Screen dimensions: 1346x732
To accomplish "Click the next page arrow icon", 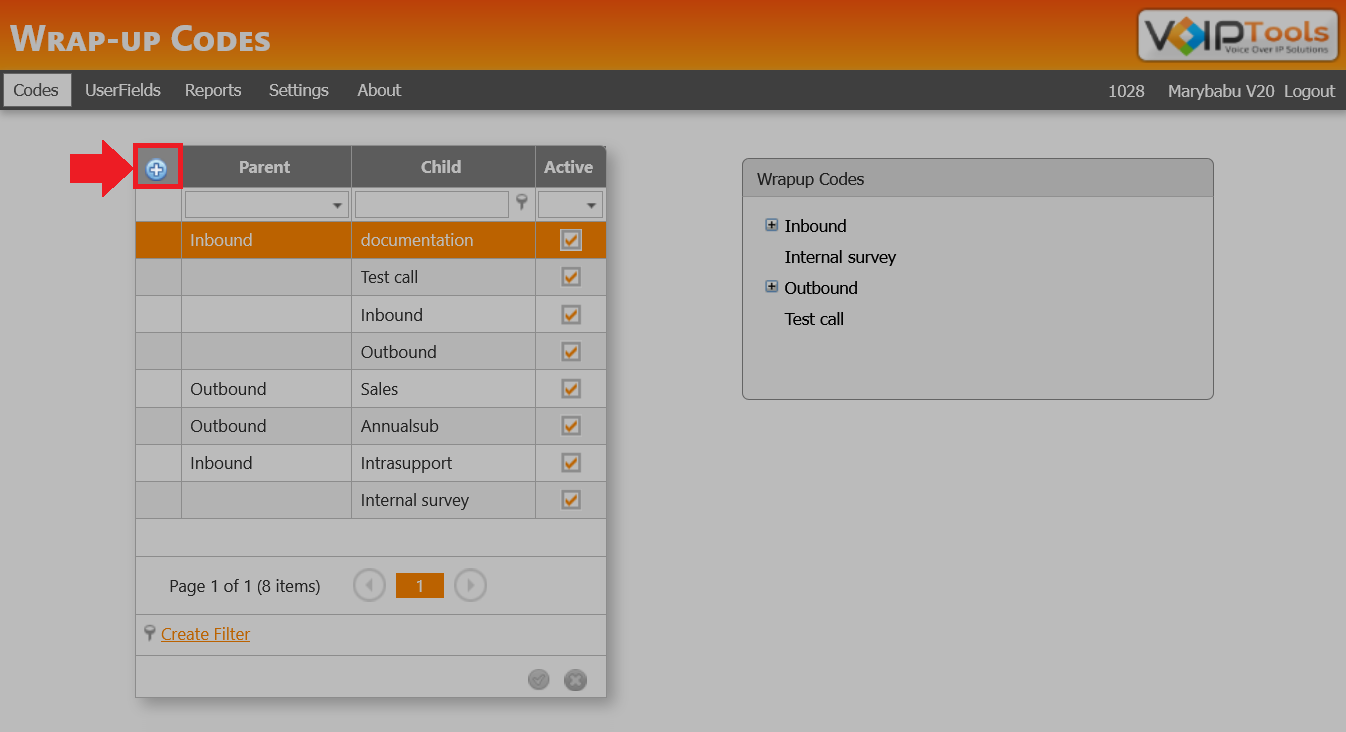I will coord(470,585).
